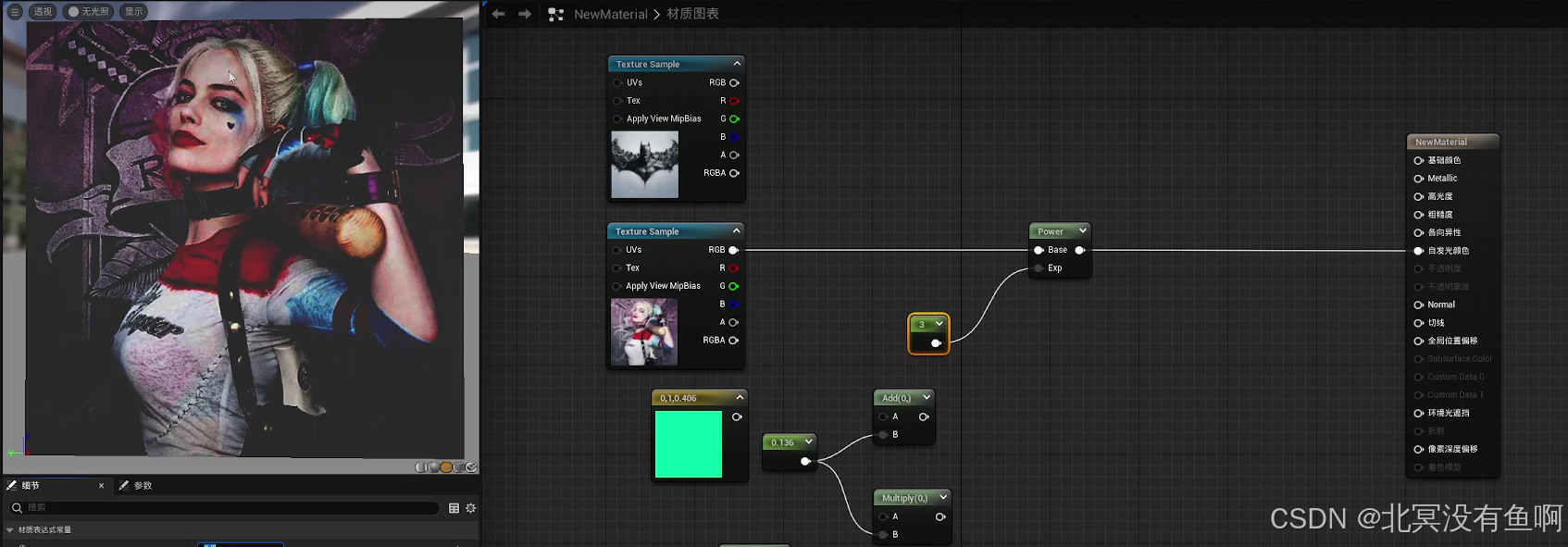
Task: Click output pin of the constant 3 node
Action: pos(936,343)
